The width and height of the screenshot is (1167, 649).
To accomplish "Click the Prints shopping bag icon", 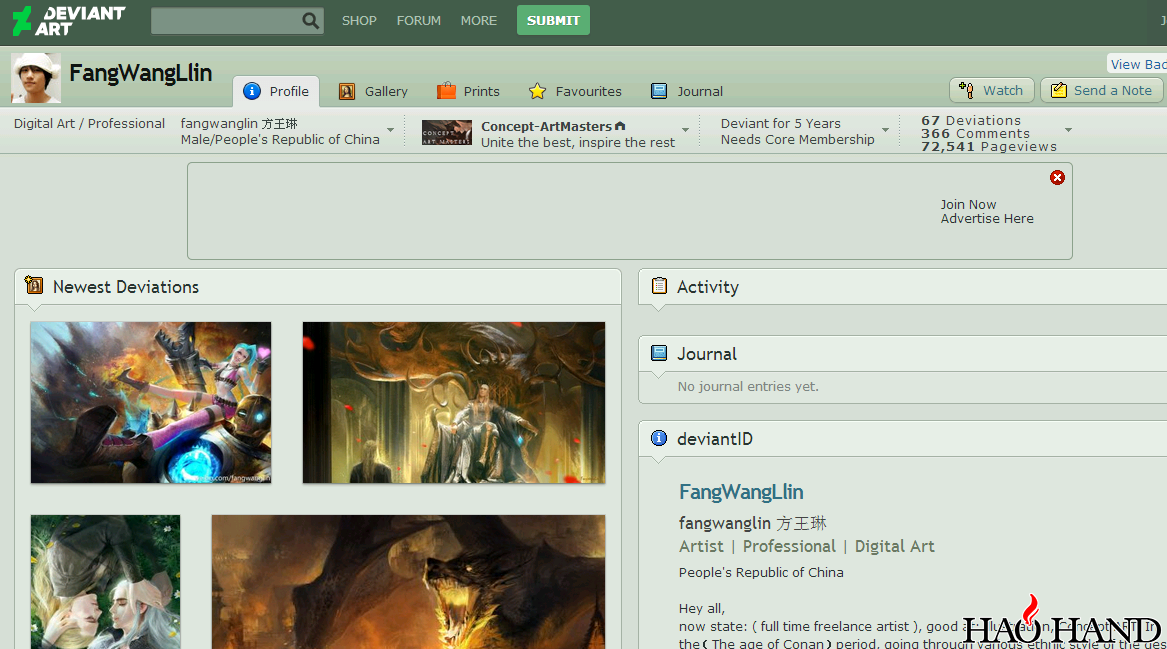I will 446,91.
